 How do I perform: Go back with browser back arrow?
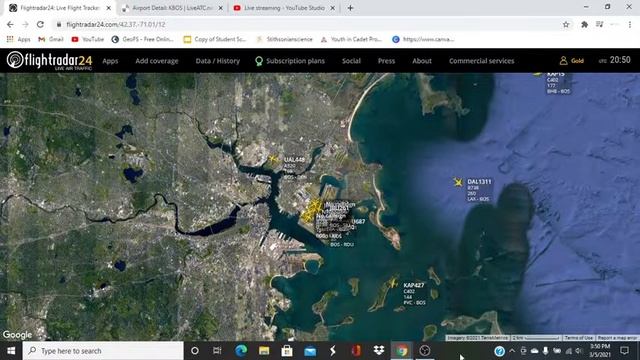tap(10, 24)
